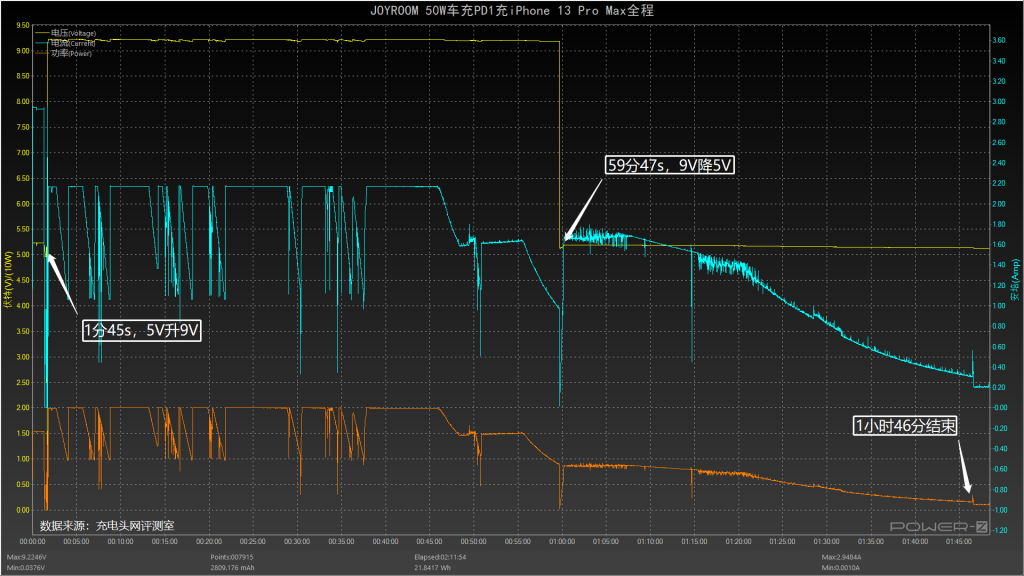Click the 5.00 voltage axis label

point(23,255)
